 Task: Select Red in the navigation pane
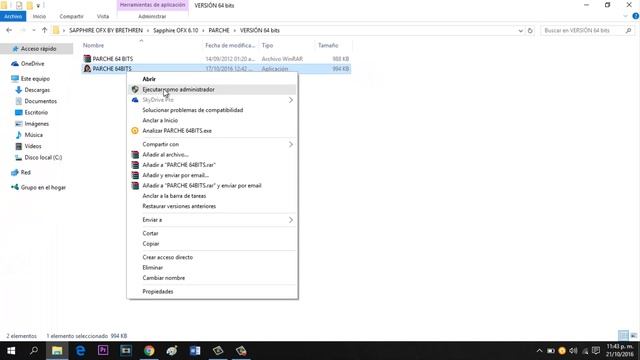[x=25, y=172]
